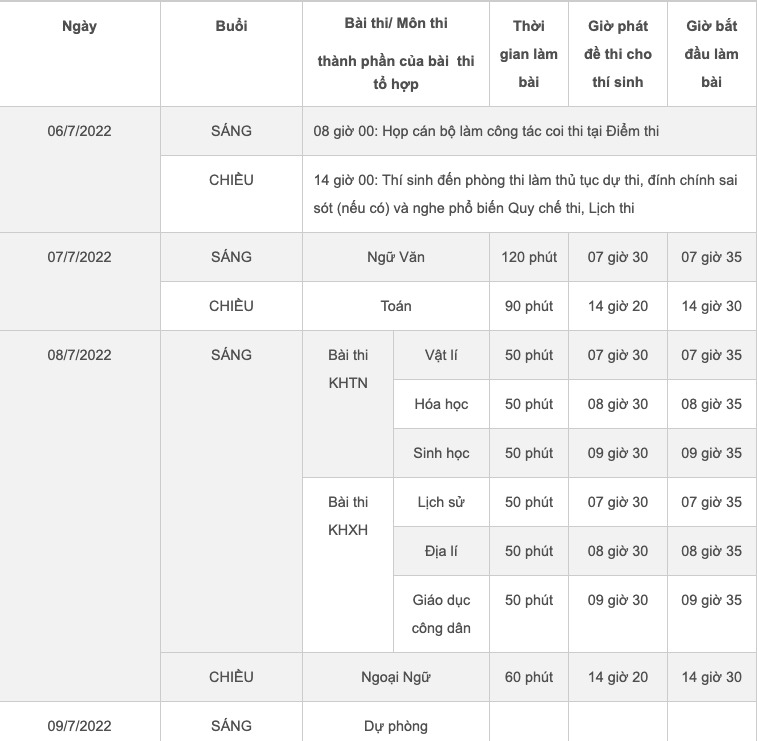Click the "Ngoại Ngữ" subject cell
Viewport: 757px width, 741px height.
(x=395, y=677)
